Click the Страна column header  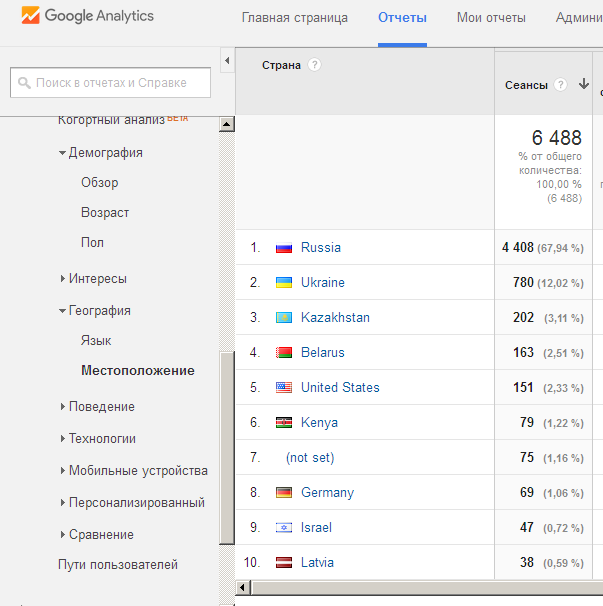281,65
